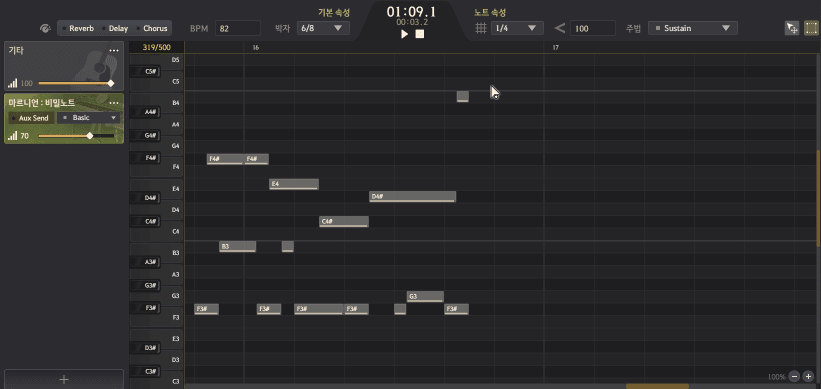Click the E4 white piano key
The width and height of the screenshot is (821, 389).
pyautogui.click(x=171, y=188)
